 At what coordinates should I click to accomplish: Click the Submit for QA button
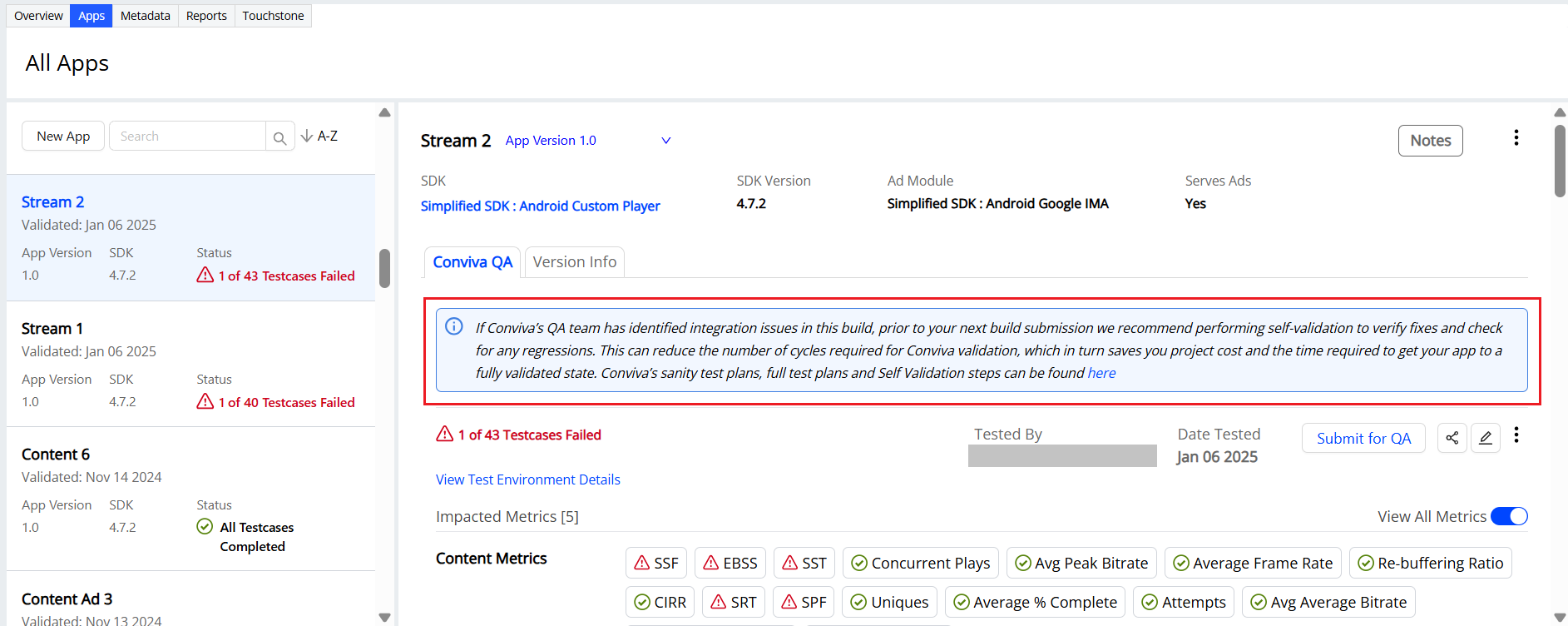click(1363, 439)
